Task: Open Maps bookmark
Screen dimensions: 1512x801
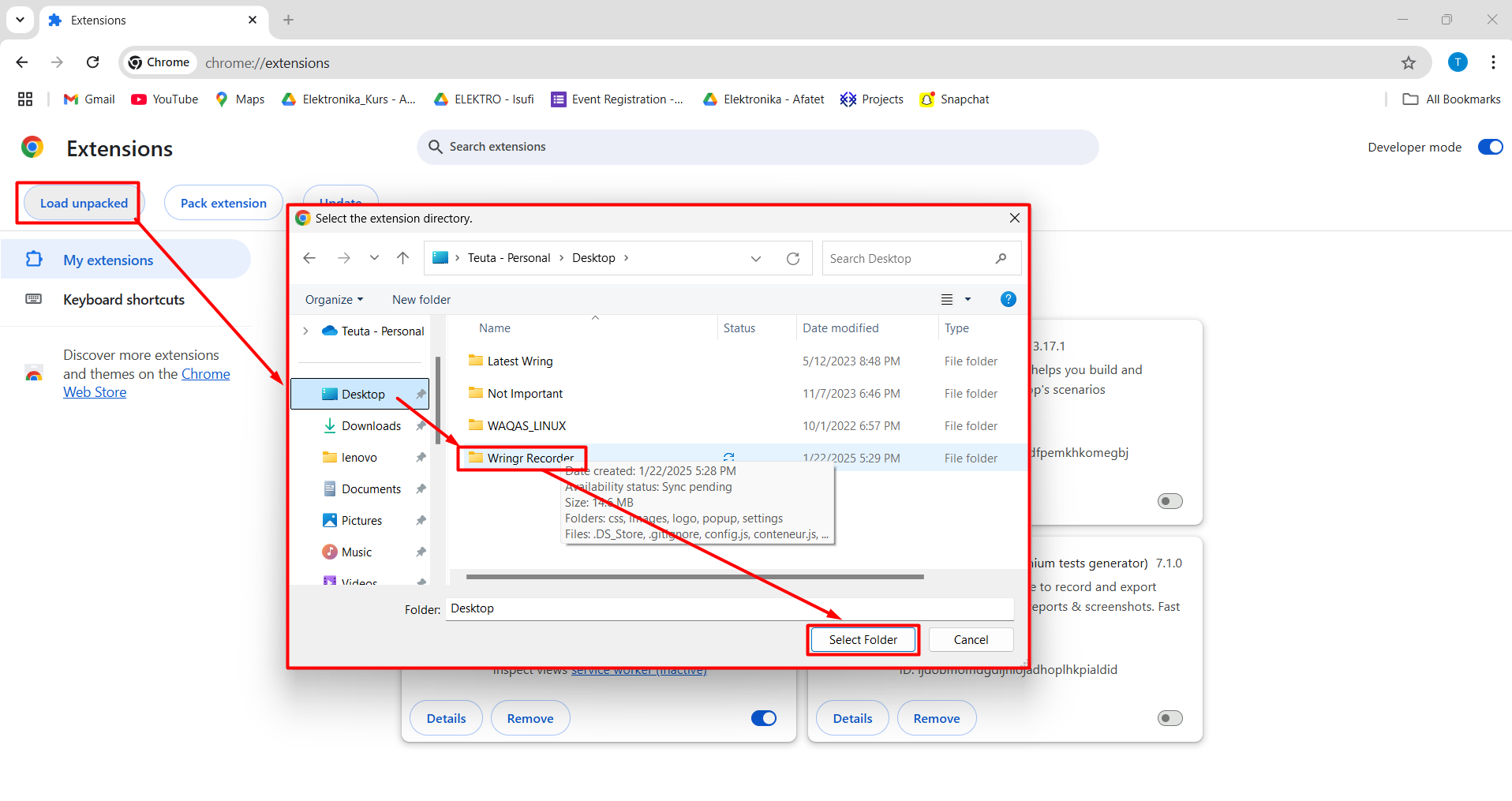Action: click(x=240, y=99)
